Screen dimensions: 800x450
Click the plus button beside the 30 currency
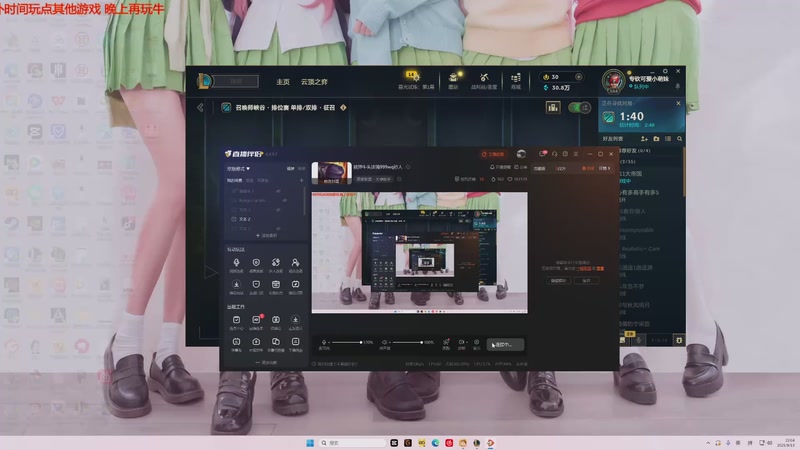coord(579,77)
